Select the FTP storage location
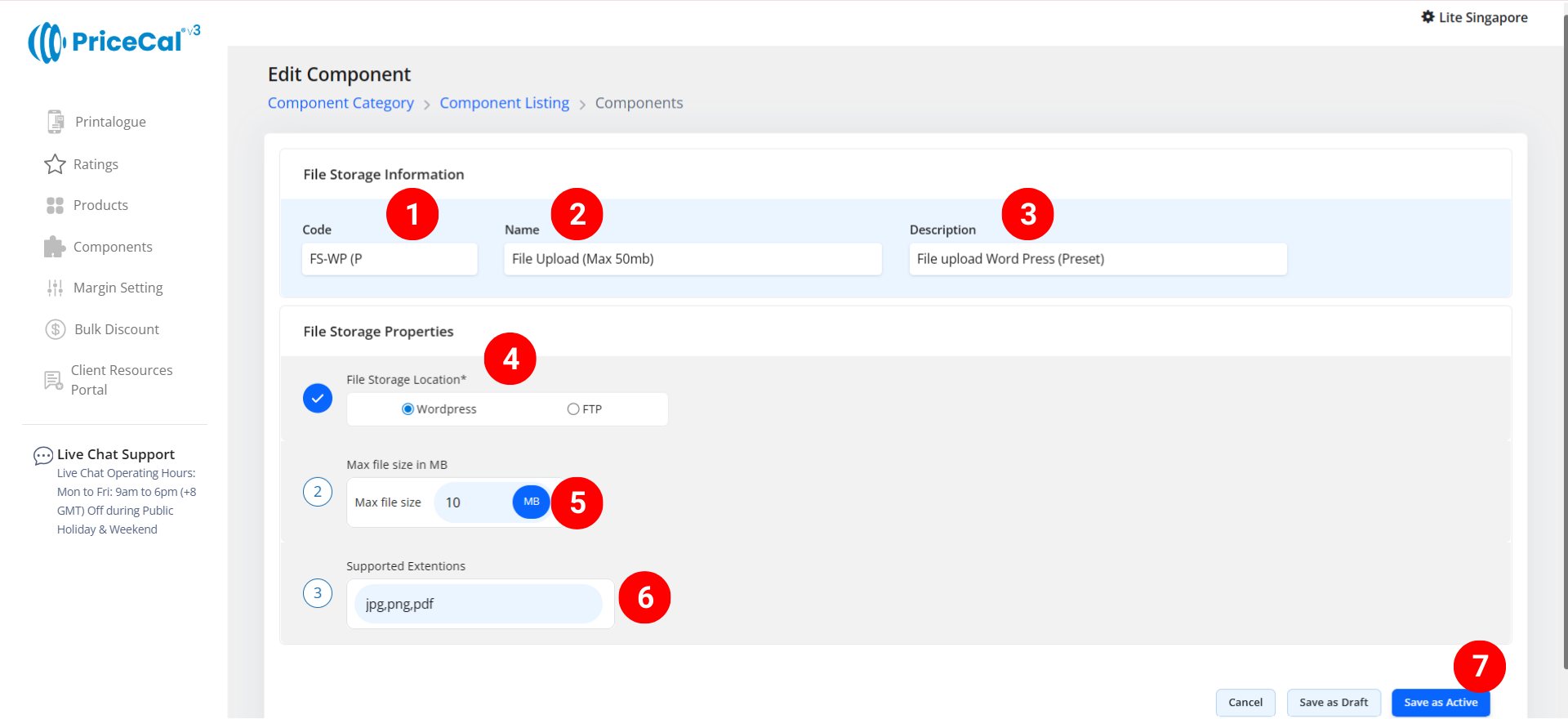The height and width of the screenshot is (719, 1568). pos(573,409)
